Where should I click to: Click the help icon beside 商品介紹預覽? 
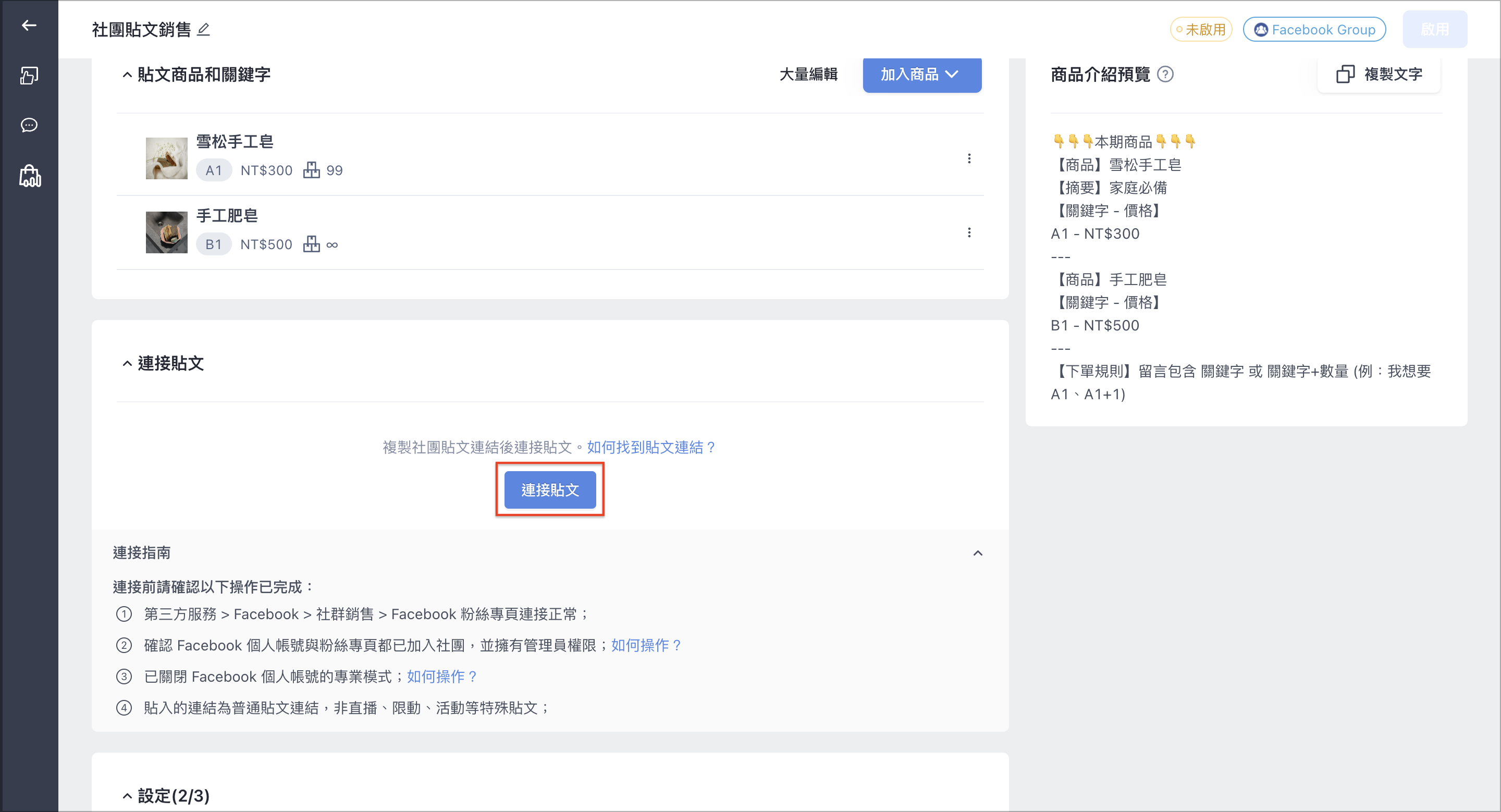1165,74
